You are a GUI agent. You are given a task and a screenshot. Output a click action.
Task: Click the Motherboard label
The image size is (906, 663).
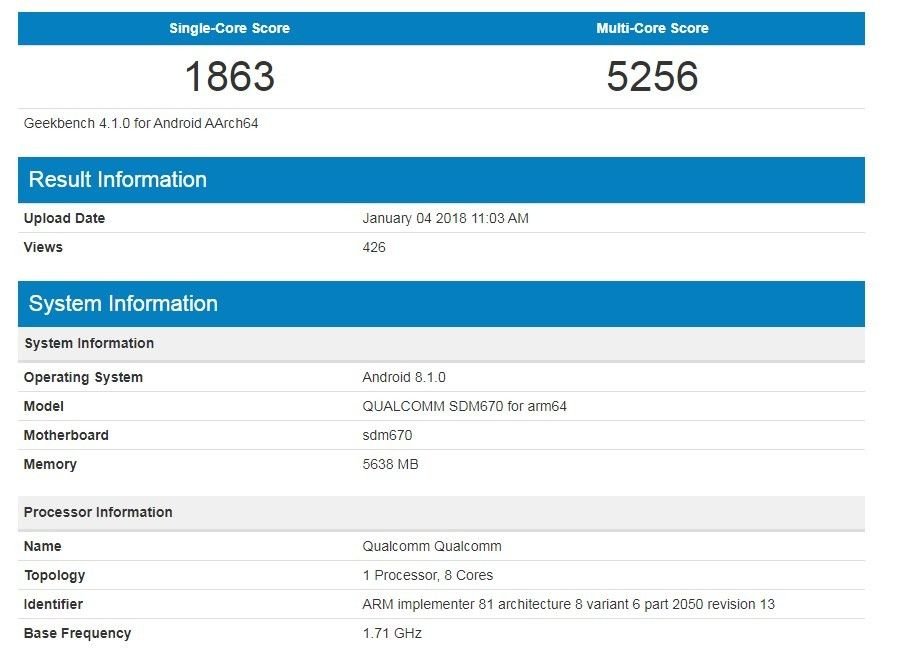66,435
